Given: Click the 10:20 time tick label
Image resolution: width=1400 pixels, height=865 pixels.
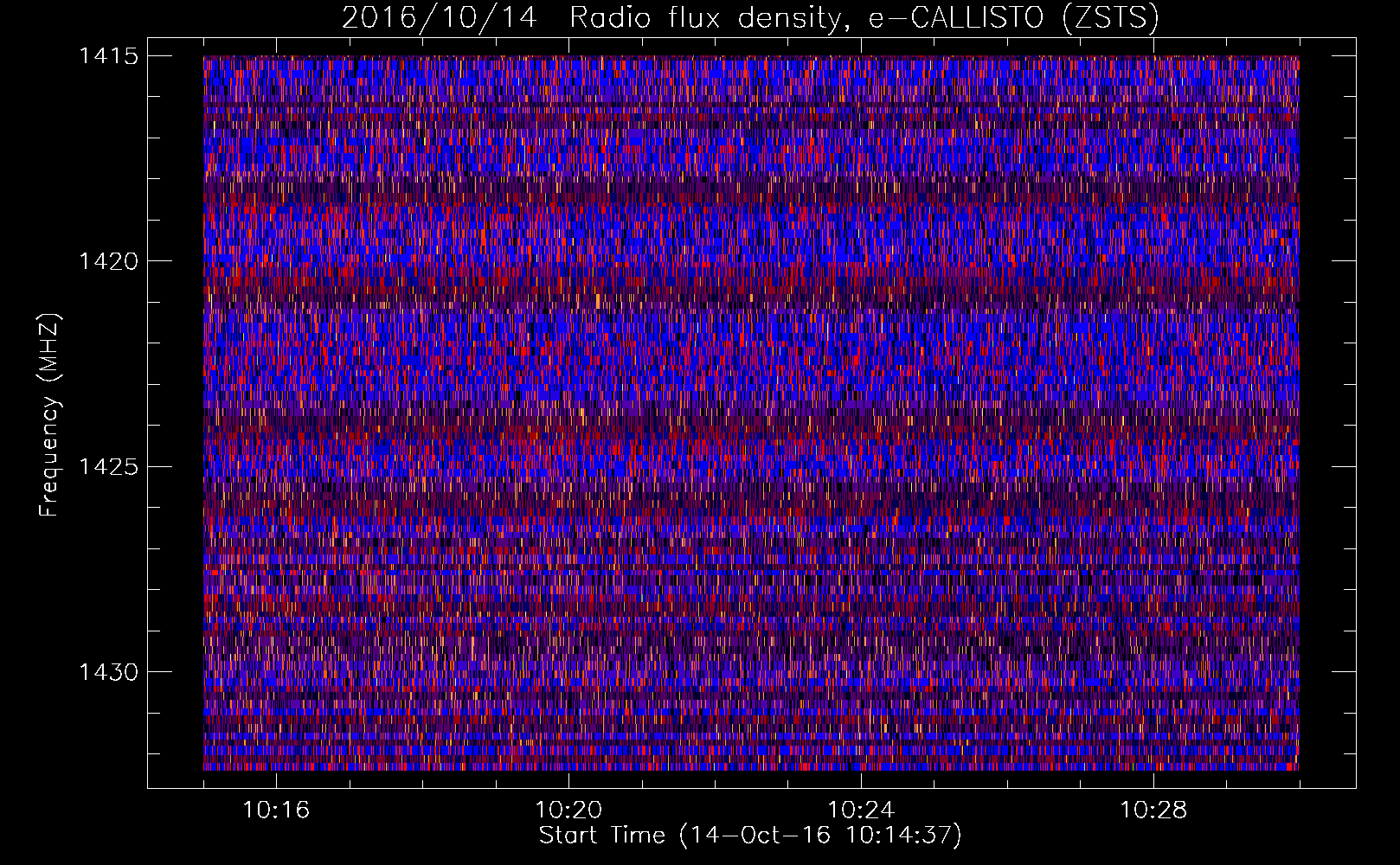Looking at the screenshot, I should pos(568,811).
